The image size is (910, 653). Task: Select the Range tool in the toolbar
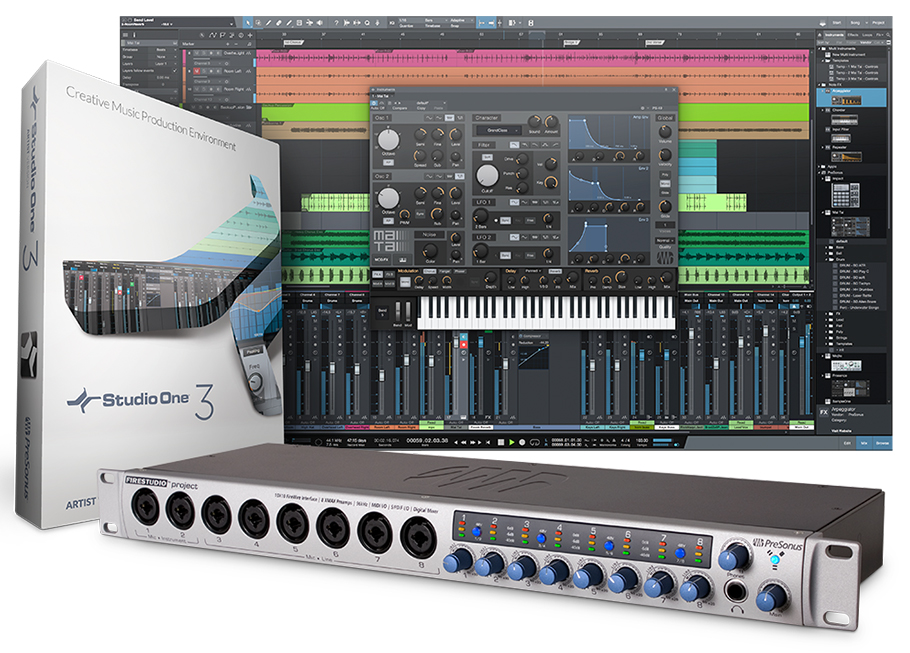[x=258, y=22]
